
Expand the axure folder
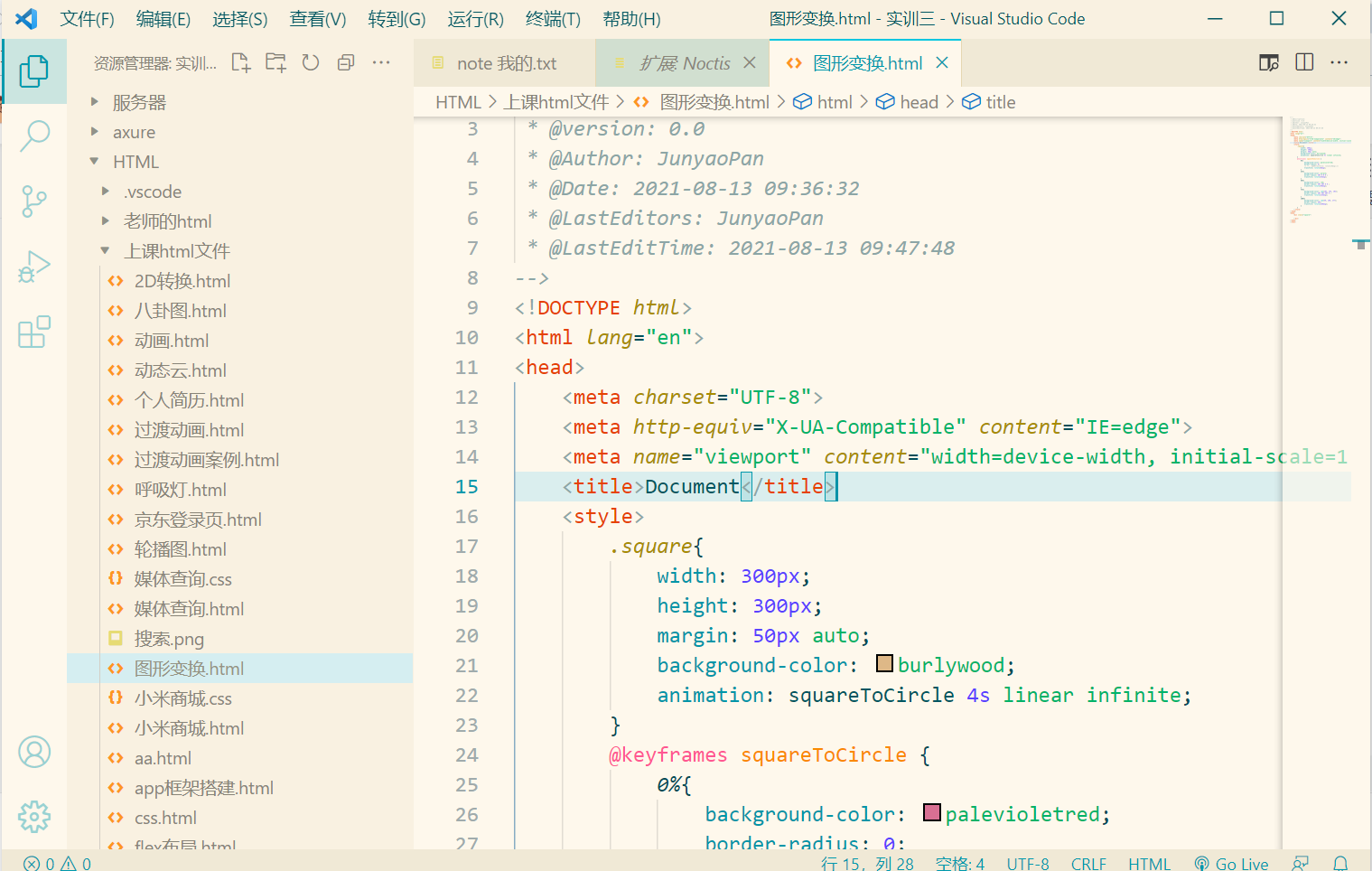[134, 132]
